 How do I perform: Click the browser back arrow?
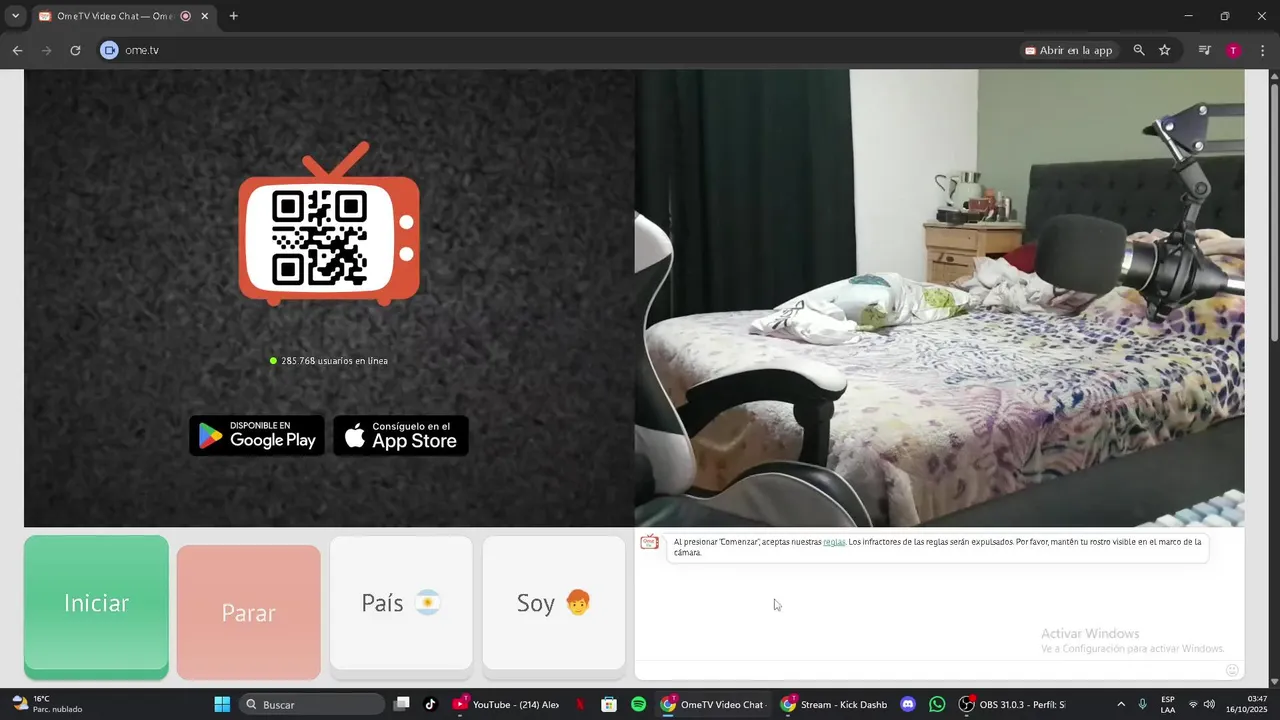17,50
